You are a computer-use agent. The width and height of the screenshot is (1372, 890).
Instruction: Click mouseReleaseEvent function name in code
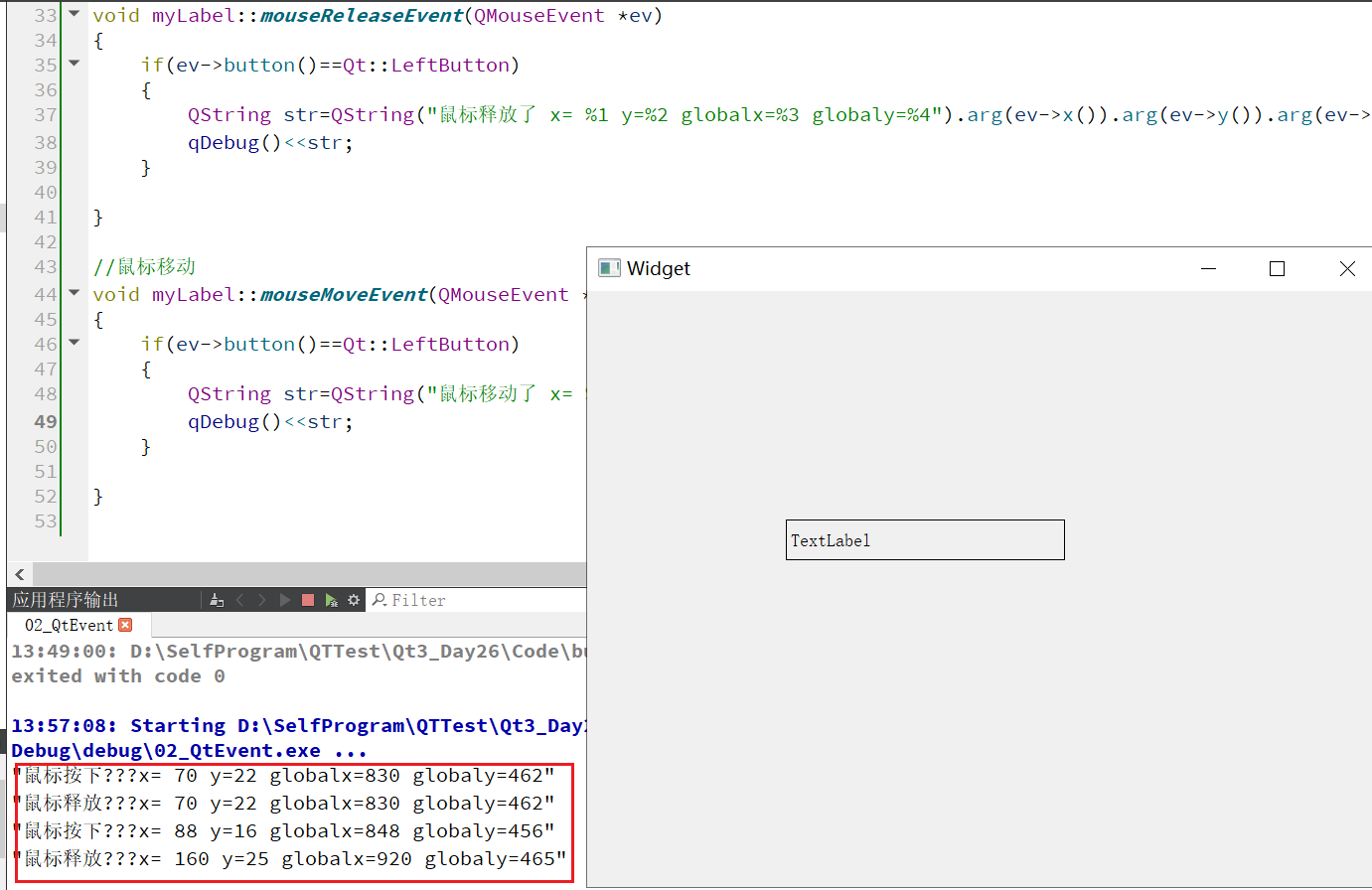coord(362,16)
